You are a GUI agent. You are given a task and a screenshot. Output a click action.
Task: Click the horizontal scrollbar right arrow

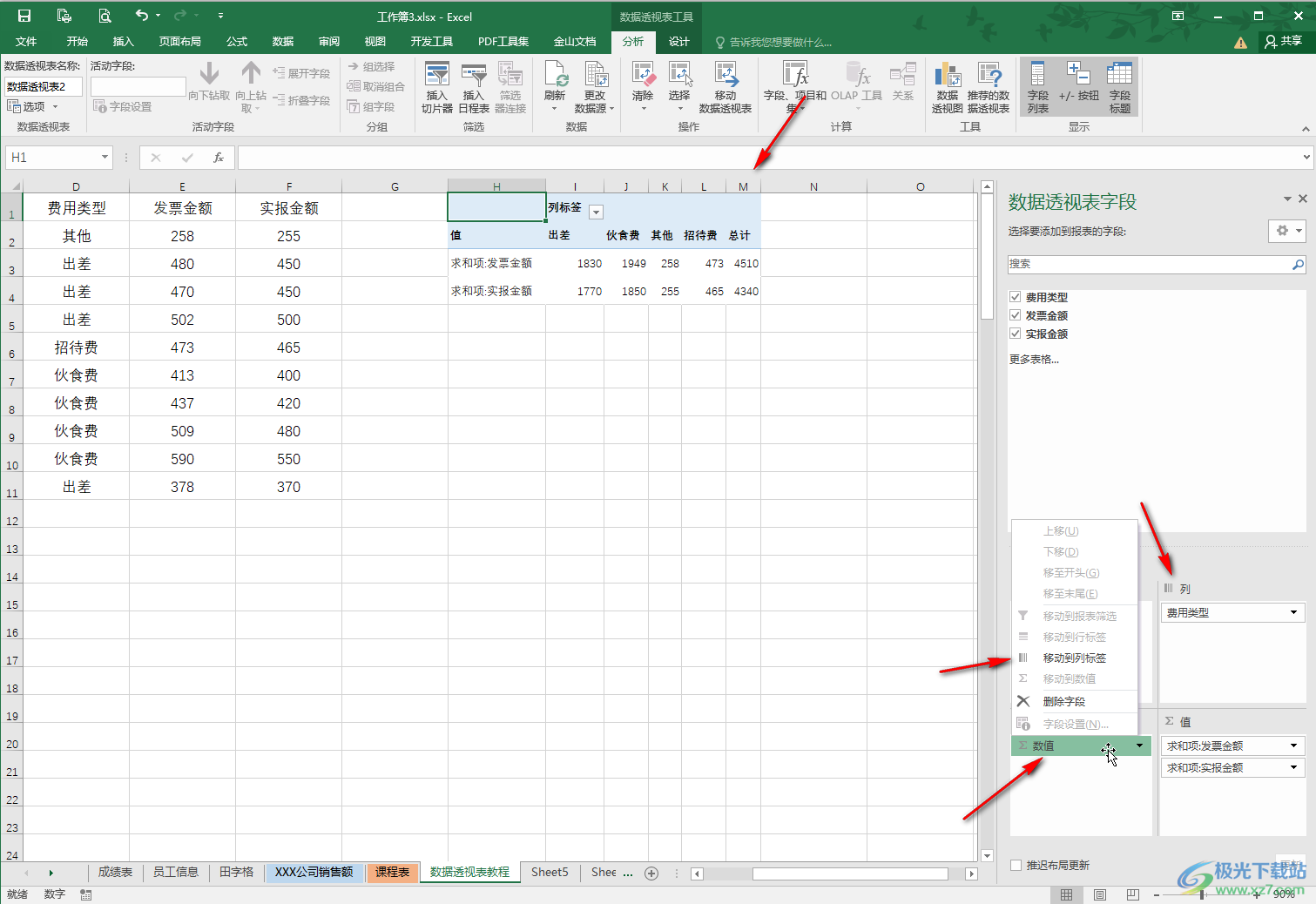[x=972, y=874]
